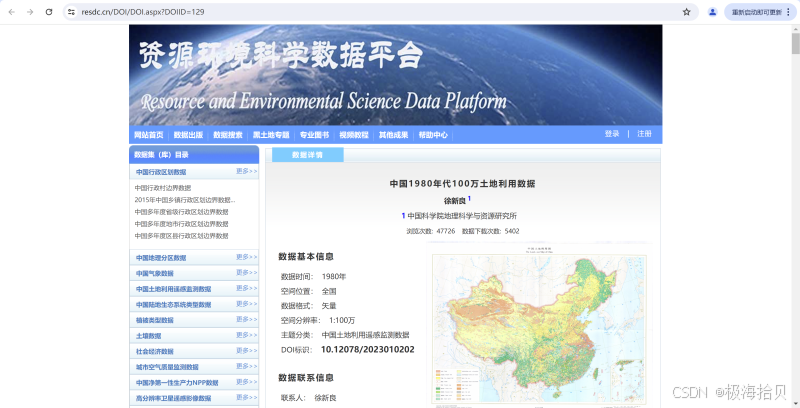Click the browser forward arrow
The width and height of the screenshot is (800, 408).
coord(30,12)
